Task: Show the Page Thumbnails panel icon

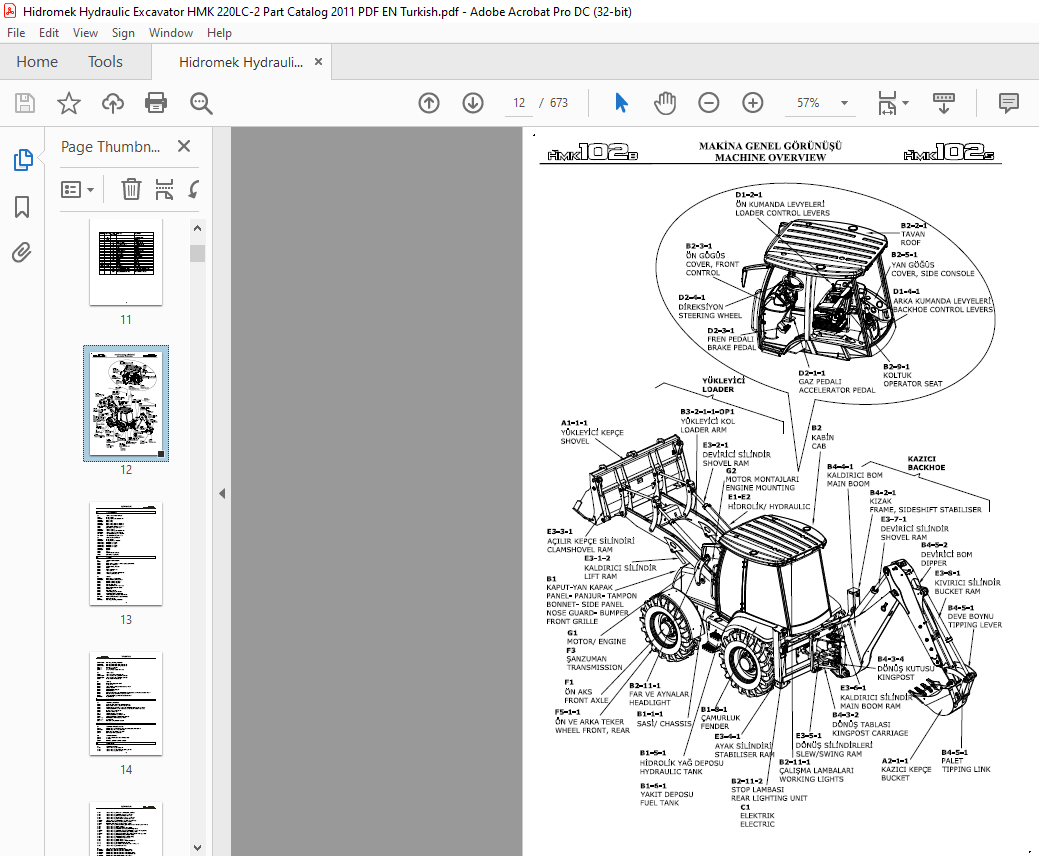Action: pyautogui.click(x=23, y=160)
